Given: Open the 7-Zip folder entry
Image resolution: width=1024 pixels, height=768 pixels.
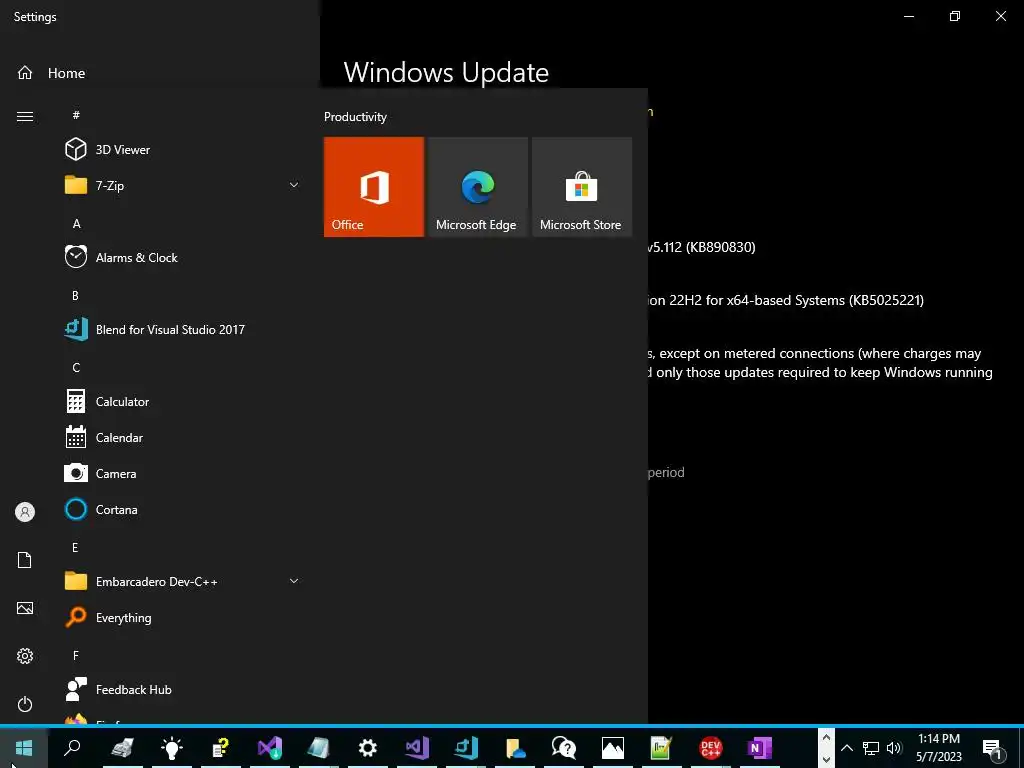Looking at the screenshot, I should click(x=183, y=185).
